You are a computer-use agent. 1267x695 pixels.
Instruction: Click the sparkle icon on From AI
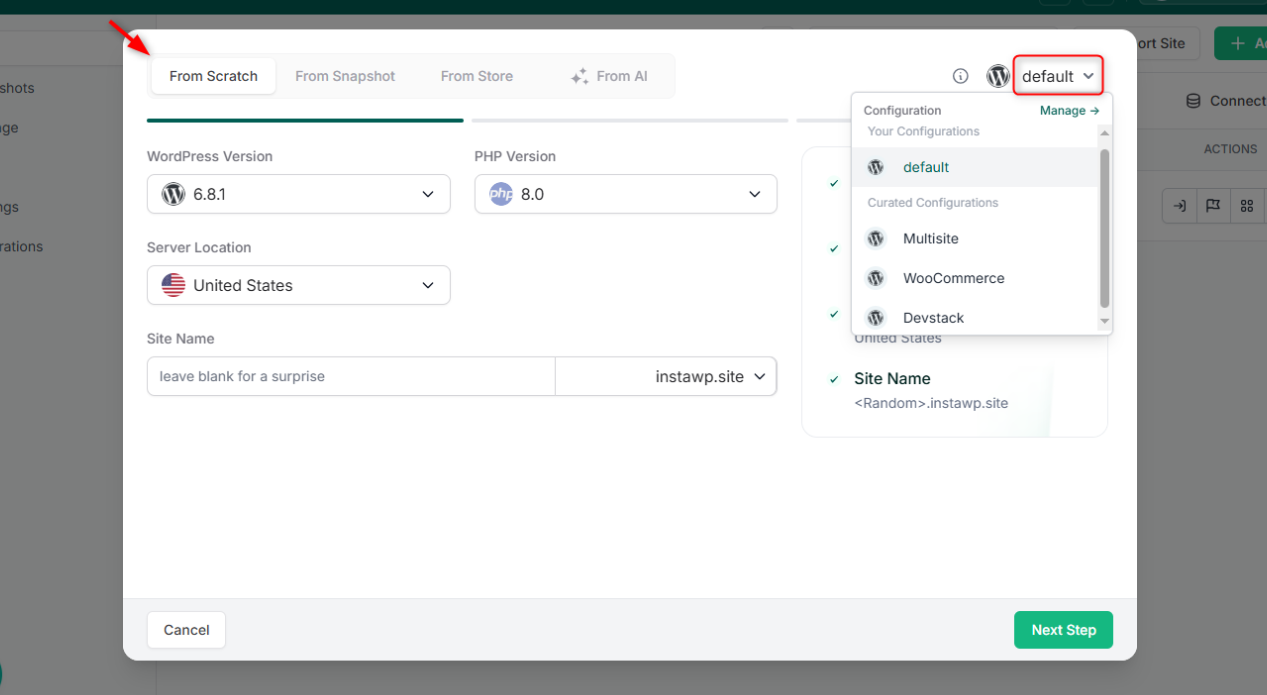pyautogui.click(x=578, y=75)
